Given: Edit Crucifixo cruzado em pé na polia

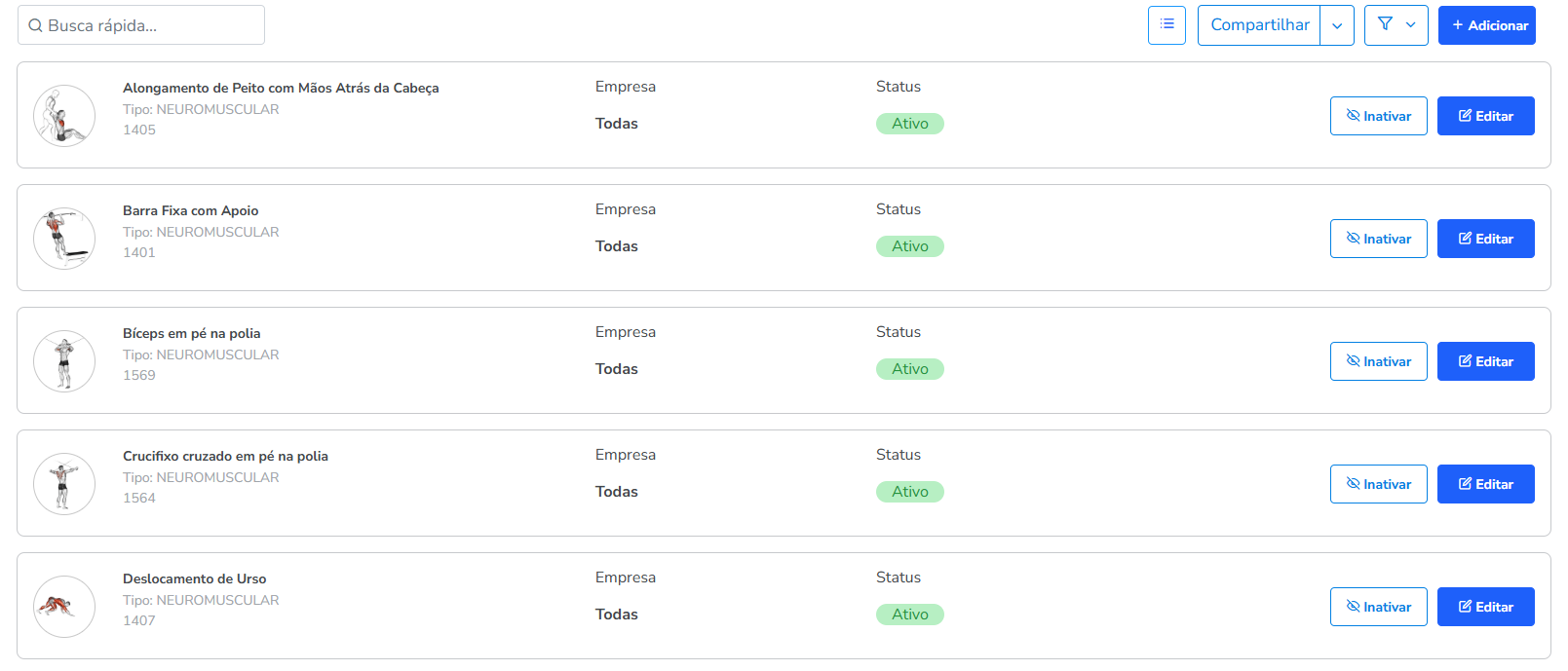Looking at the screenshot, I should (x=1485, y=484).
